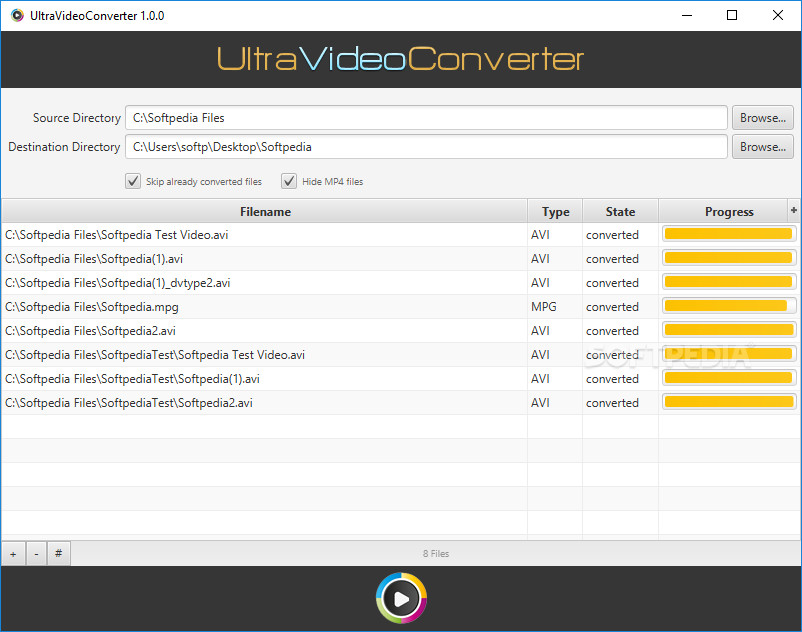Close the UltraVideoConverter window
802x632 pixels.
(x=777, y=15)
